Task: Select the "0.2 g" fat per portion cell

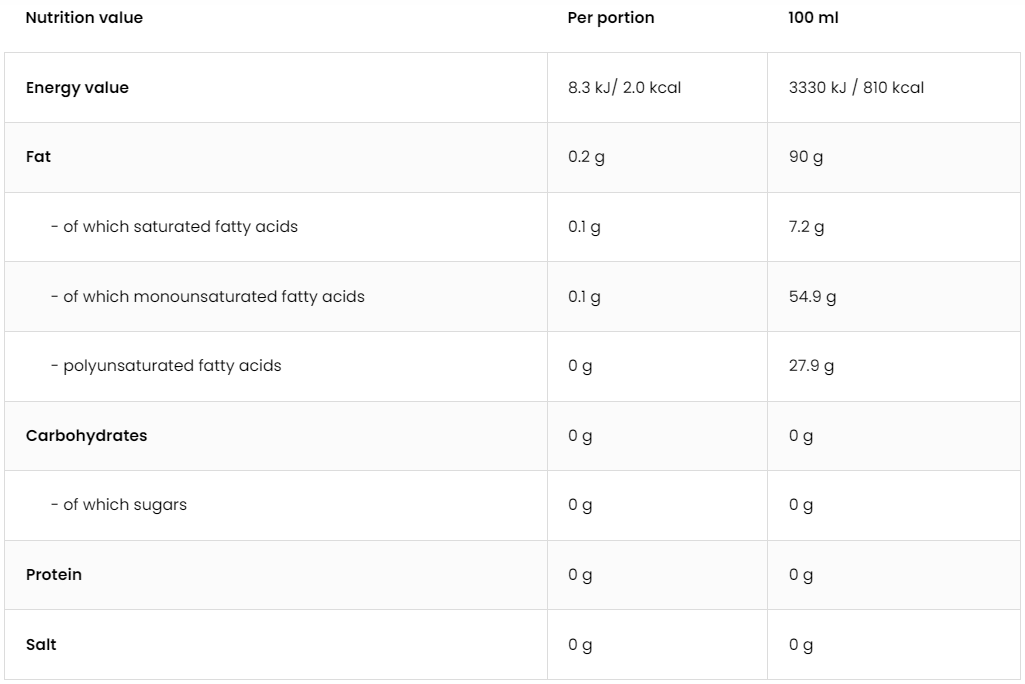Action: click(586, 157)
